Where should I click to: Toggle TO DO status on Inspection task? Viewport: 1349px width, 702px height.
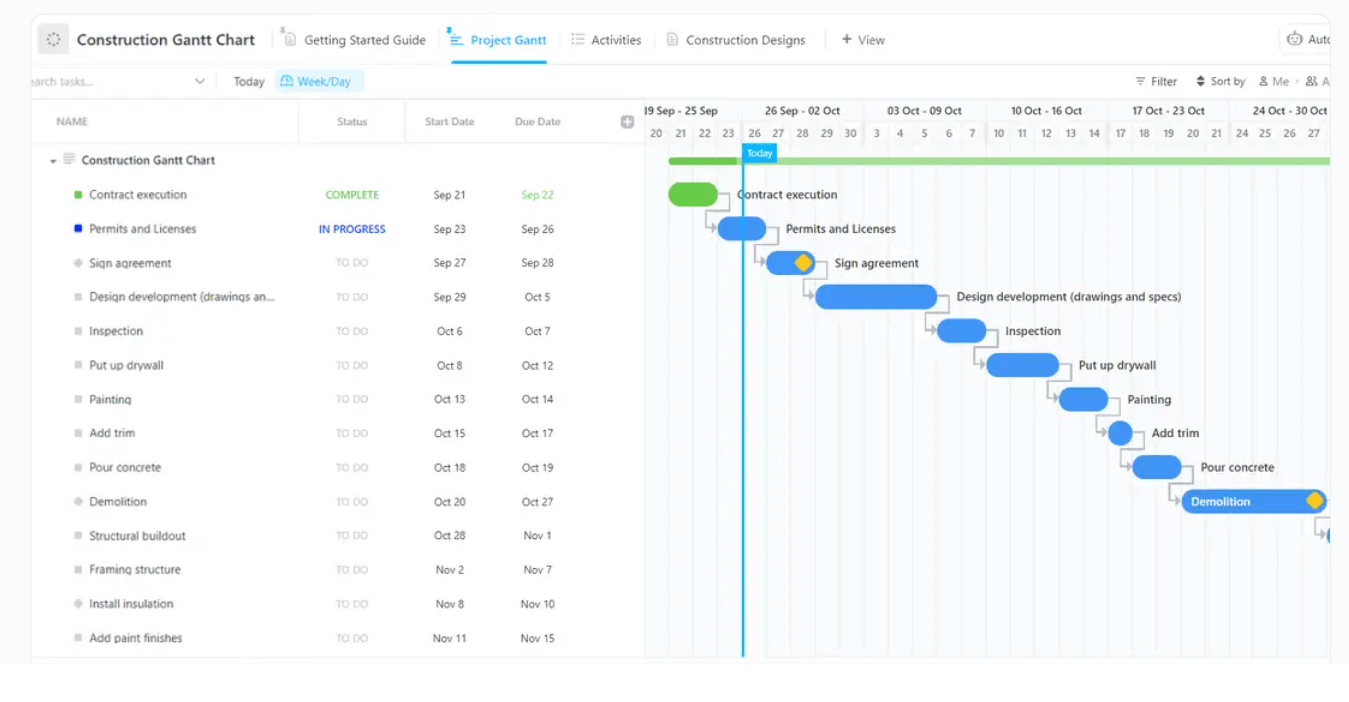tap(352, 331)
